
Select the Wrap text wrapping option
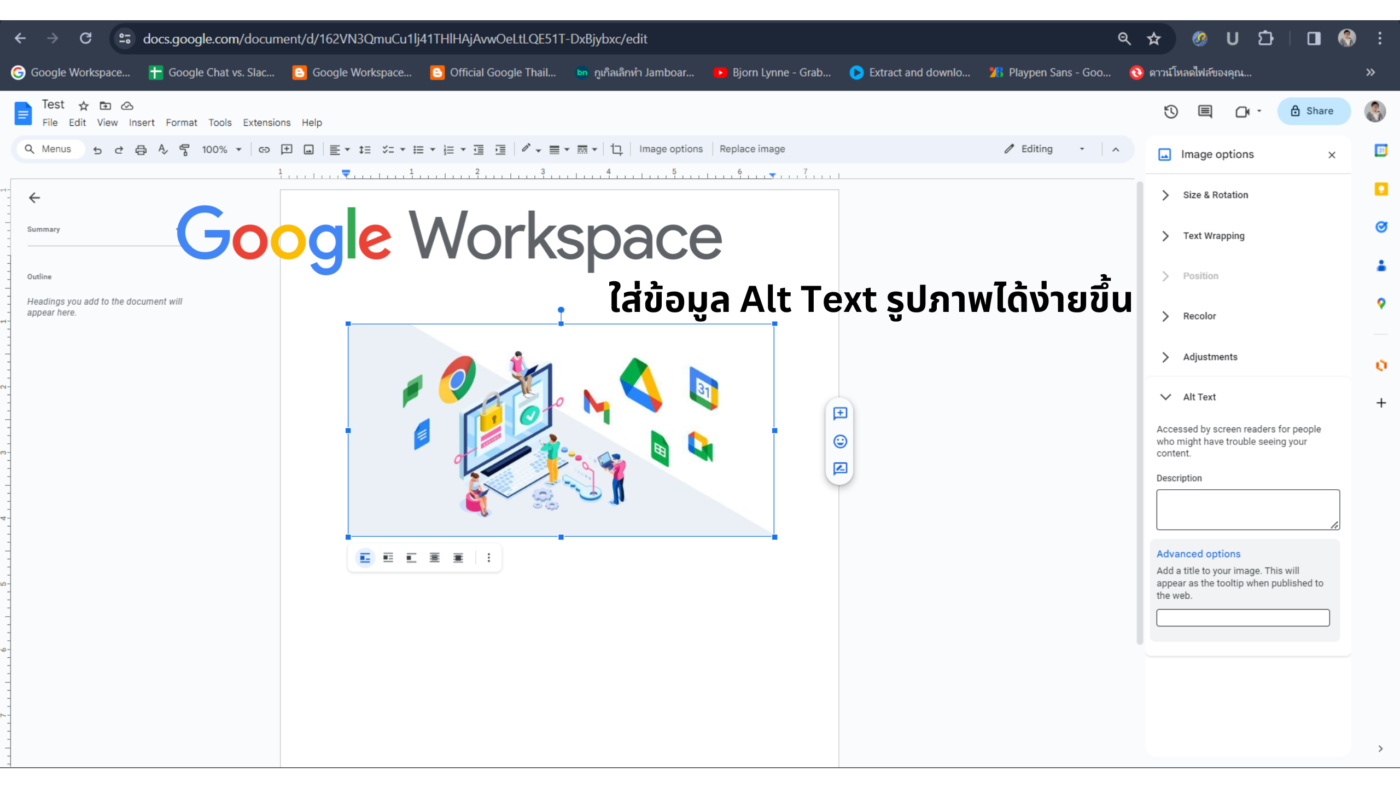pyautogui.click(x=388, y=557)
